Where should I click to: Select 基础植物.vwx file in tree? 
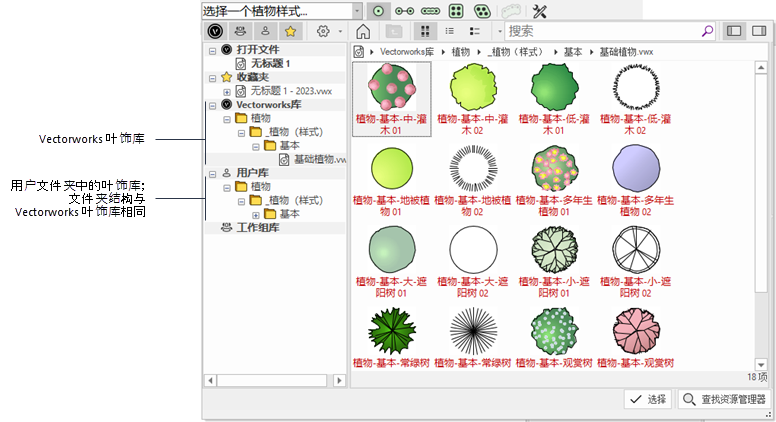320,159
